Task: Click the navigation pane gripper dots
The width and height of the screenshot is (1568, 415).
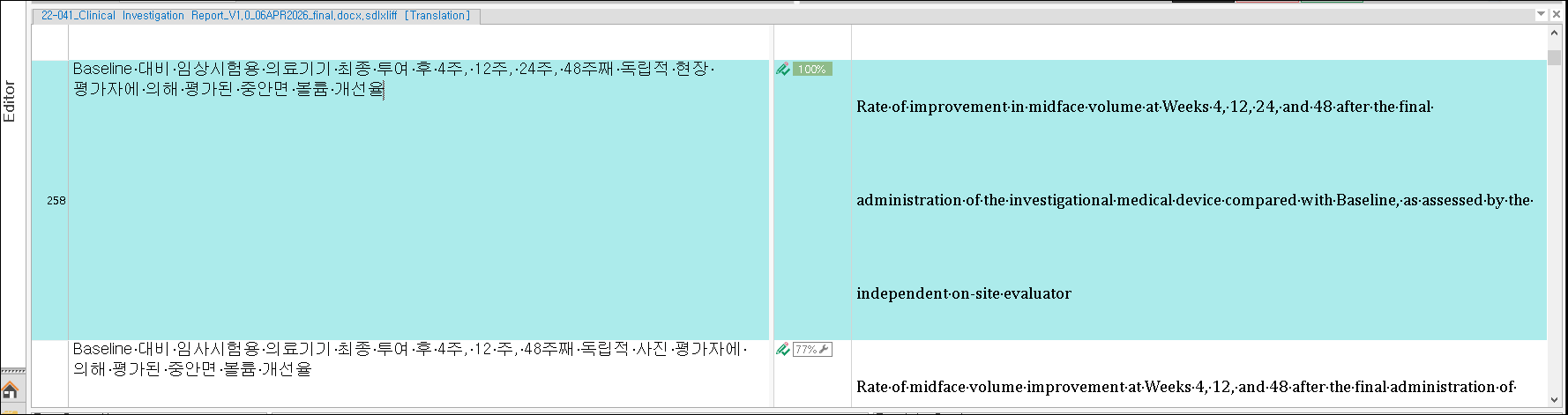Action: tap(12, 371)
